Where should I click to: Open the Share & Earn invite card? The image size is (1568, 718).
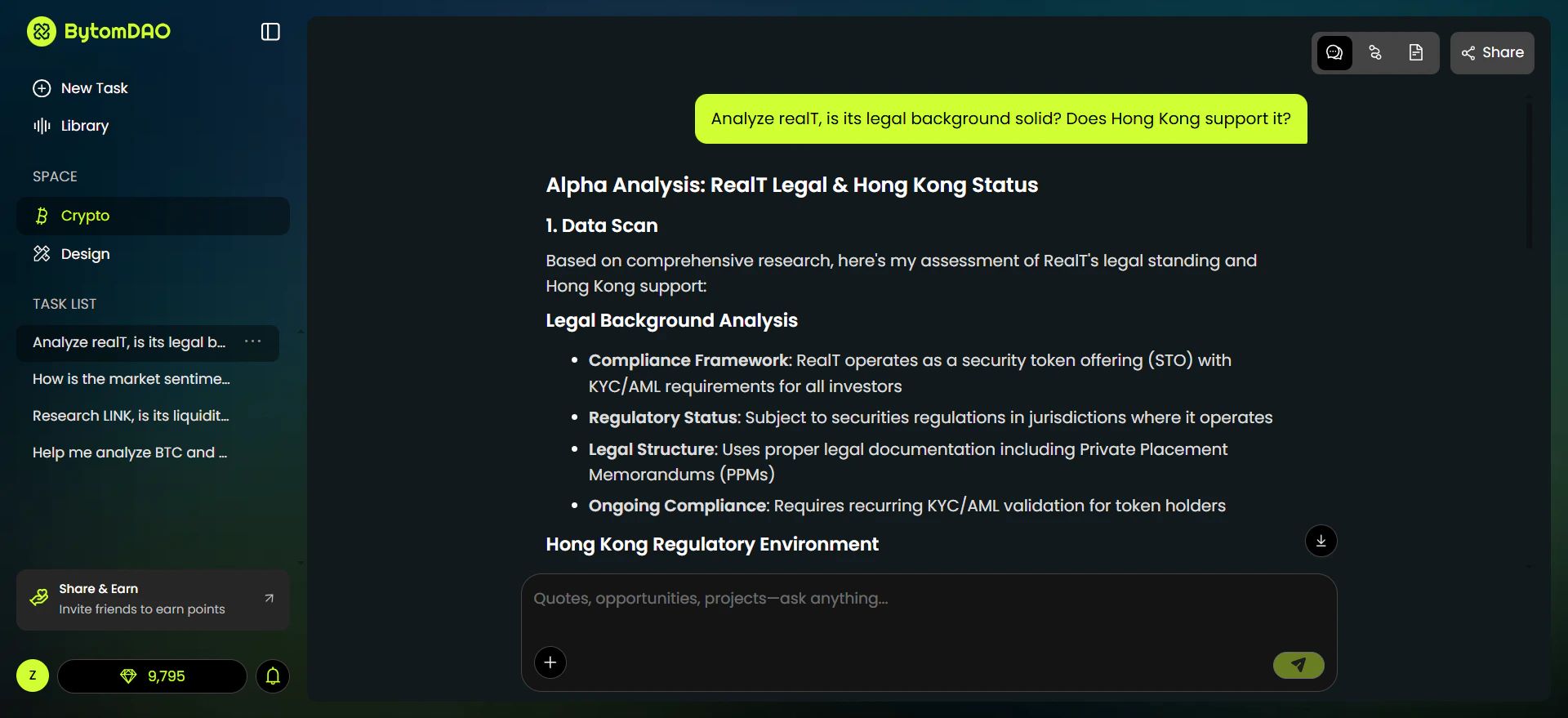pos(153,600)
